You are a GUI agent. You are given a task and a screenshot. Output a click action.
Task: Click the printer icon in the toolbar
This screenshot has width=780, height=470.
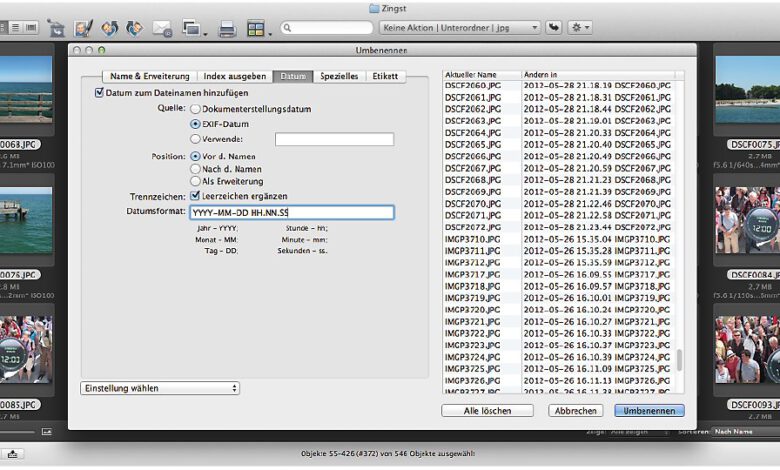227,28
